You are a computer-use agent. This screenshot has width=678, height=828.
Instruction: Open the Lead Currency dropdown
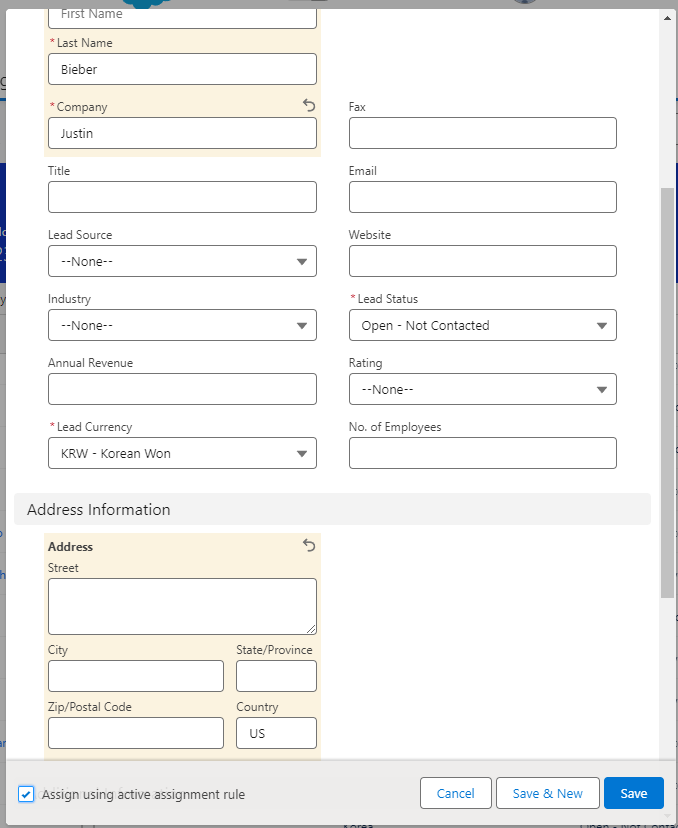point(182,453)
